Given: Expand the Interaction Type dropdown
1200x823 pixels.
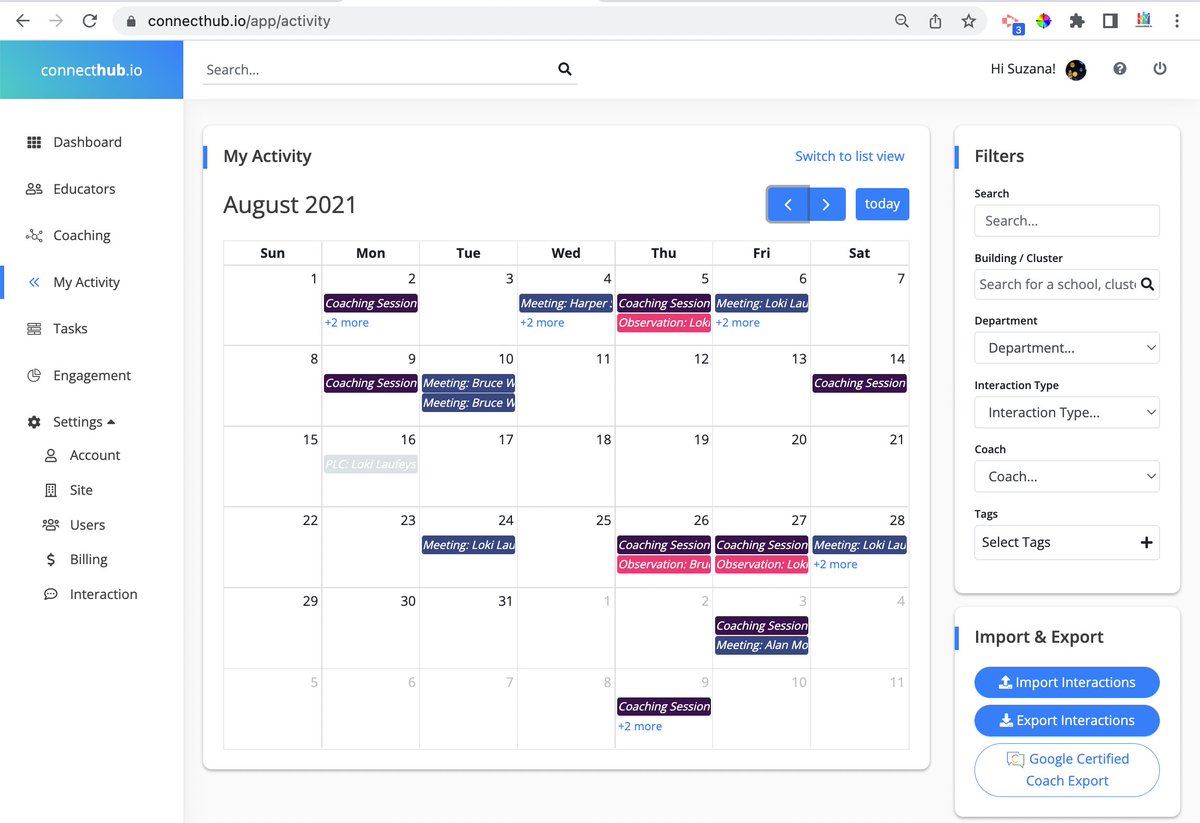Looking at the screenshot, I should (1066, 412).
